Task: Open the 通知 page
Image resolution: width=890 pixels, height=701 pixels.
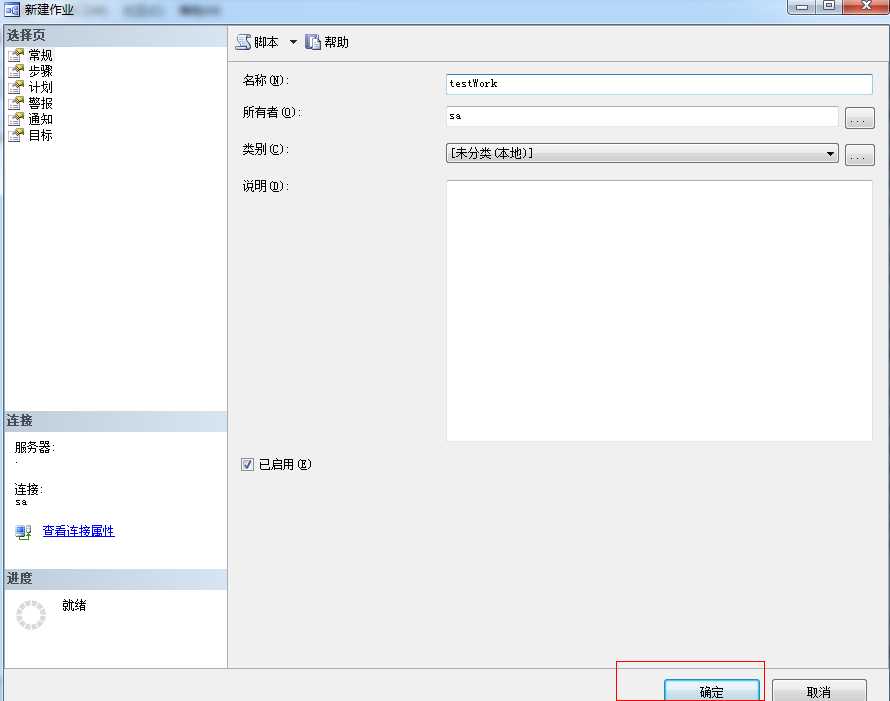Action: click(40, 119)
